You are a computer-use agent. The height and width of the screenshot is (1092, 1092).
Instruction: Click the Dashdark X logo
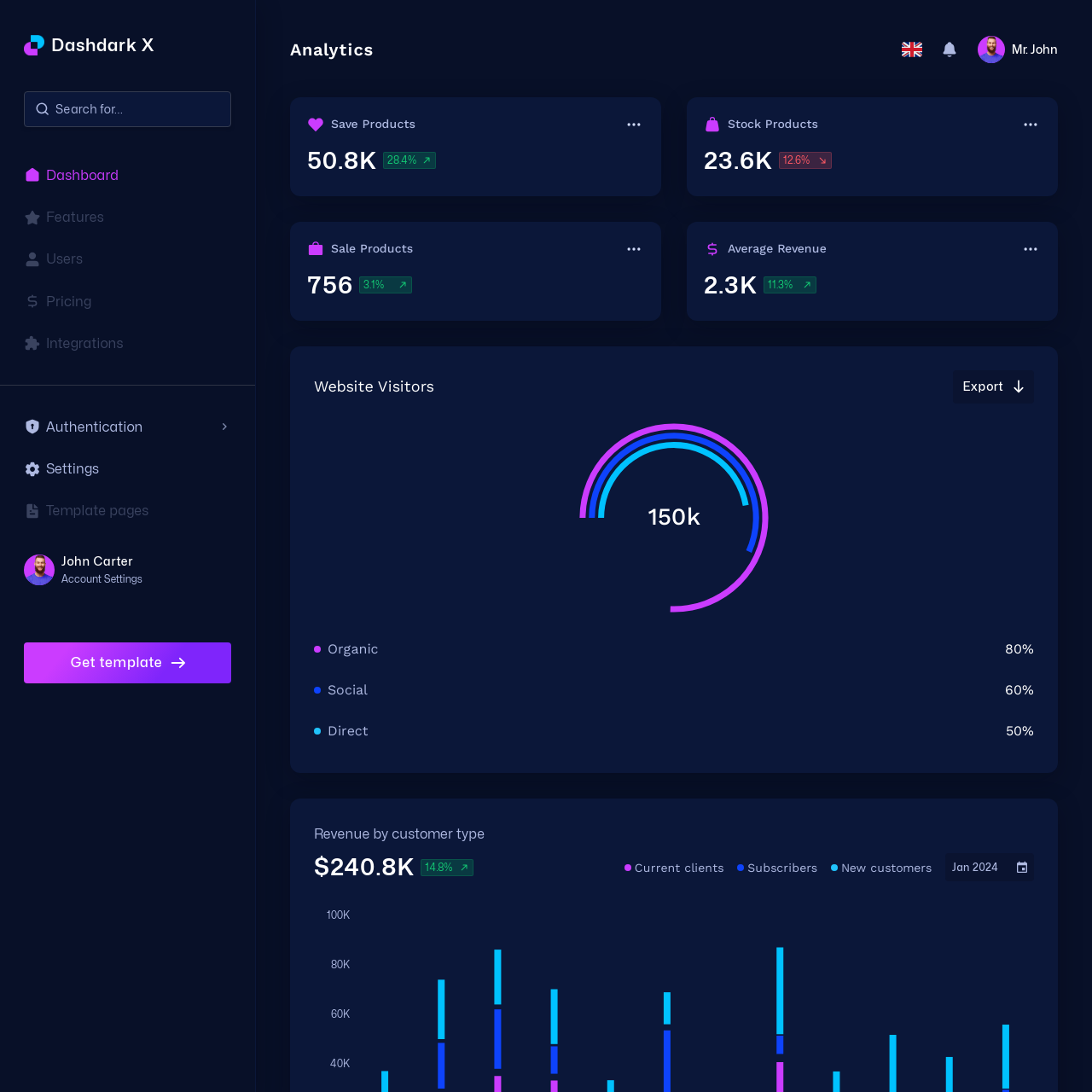(89, 45)
